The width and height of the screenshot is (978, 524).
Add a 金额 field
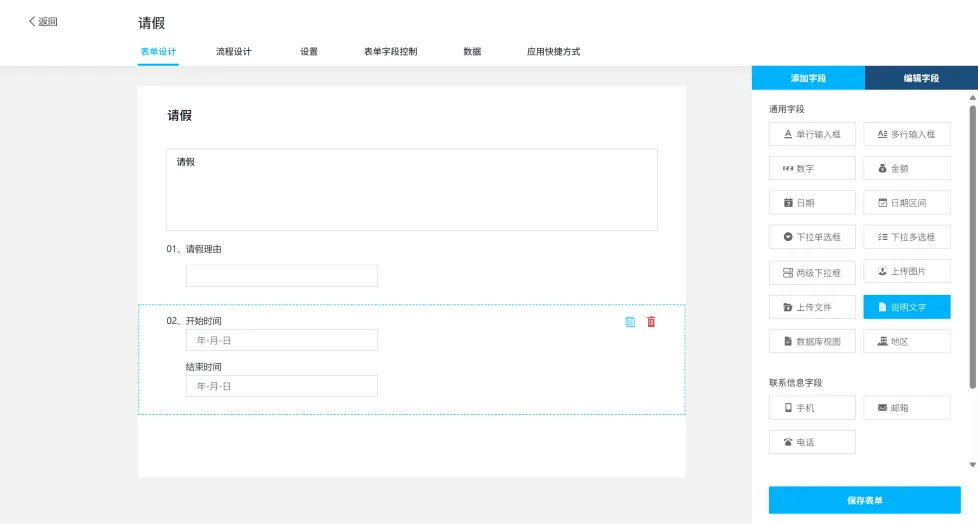[x=907, y=168]
